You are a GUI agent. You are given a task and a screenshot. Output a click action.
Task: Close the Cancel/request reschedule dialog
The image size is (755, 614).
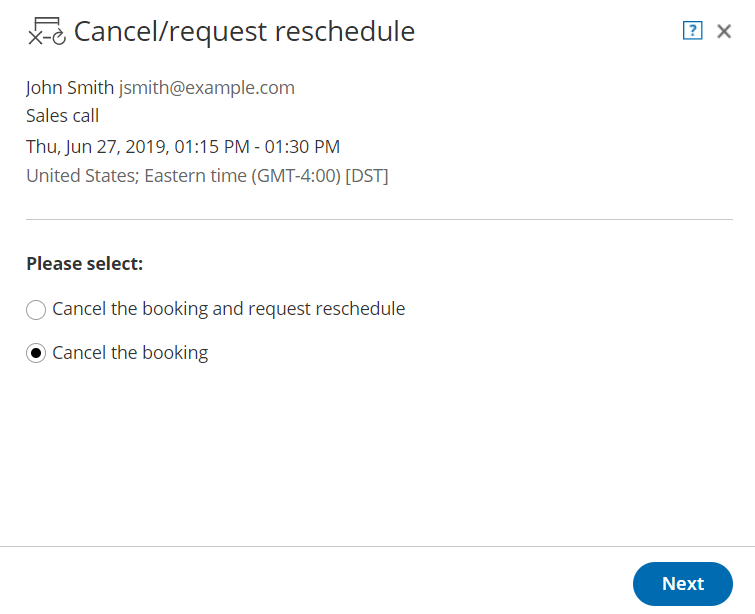tap(724, 32)
